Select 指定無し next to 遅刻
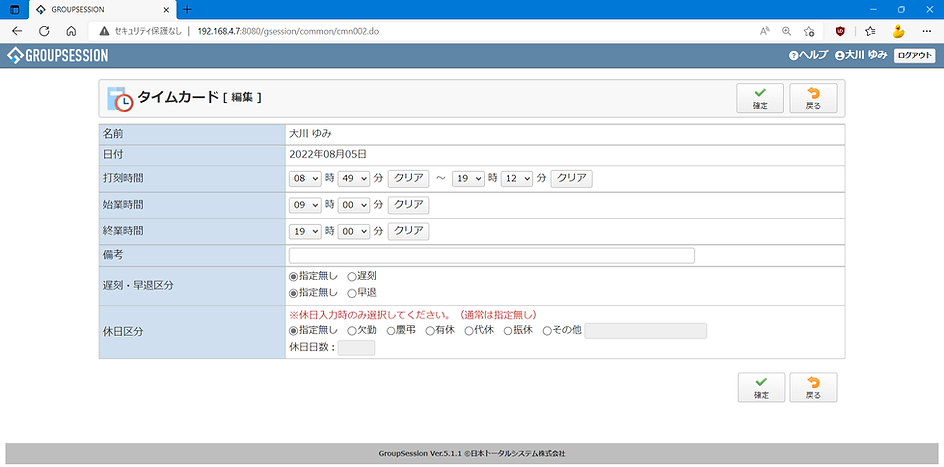Image resolution: width=944 pixels, height=467 pixels. 294,277
